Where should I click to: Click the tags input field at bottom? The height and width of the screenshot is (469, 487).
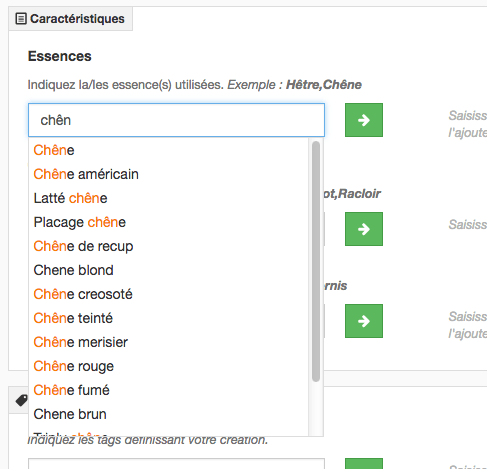[x=176, y=464]
